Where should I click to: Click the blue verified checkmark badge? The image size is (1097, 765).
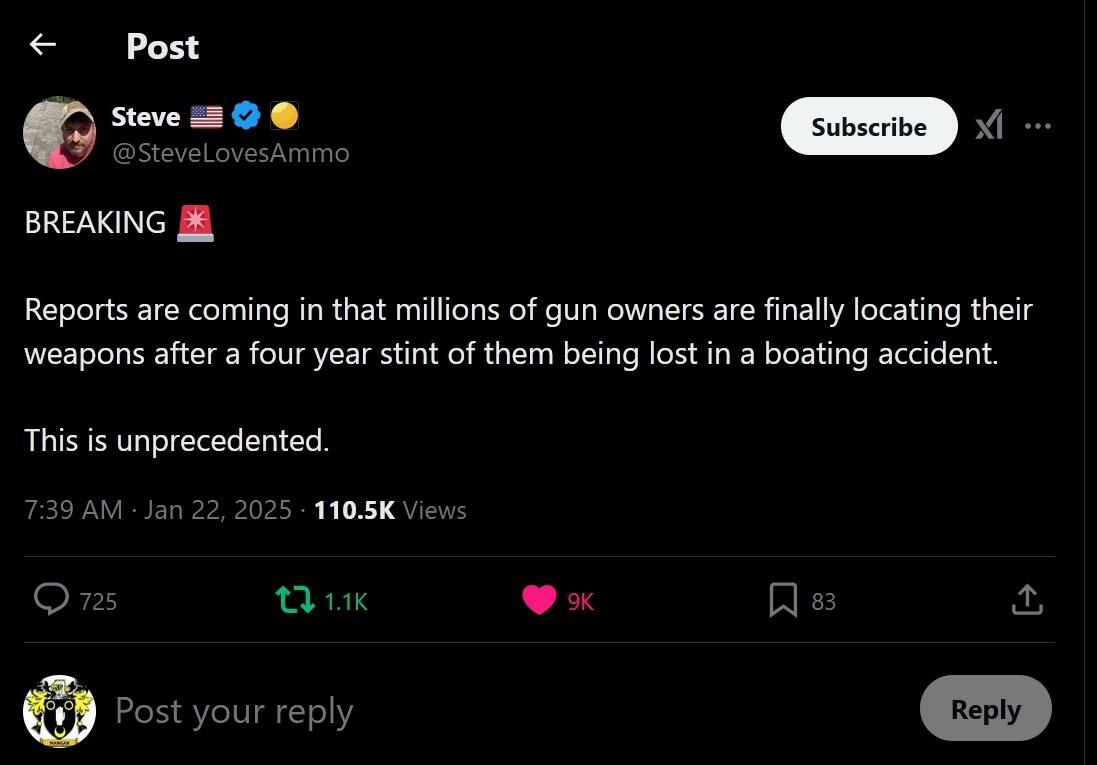246,117
